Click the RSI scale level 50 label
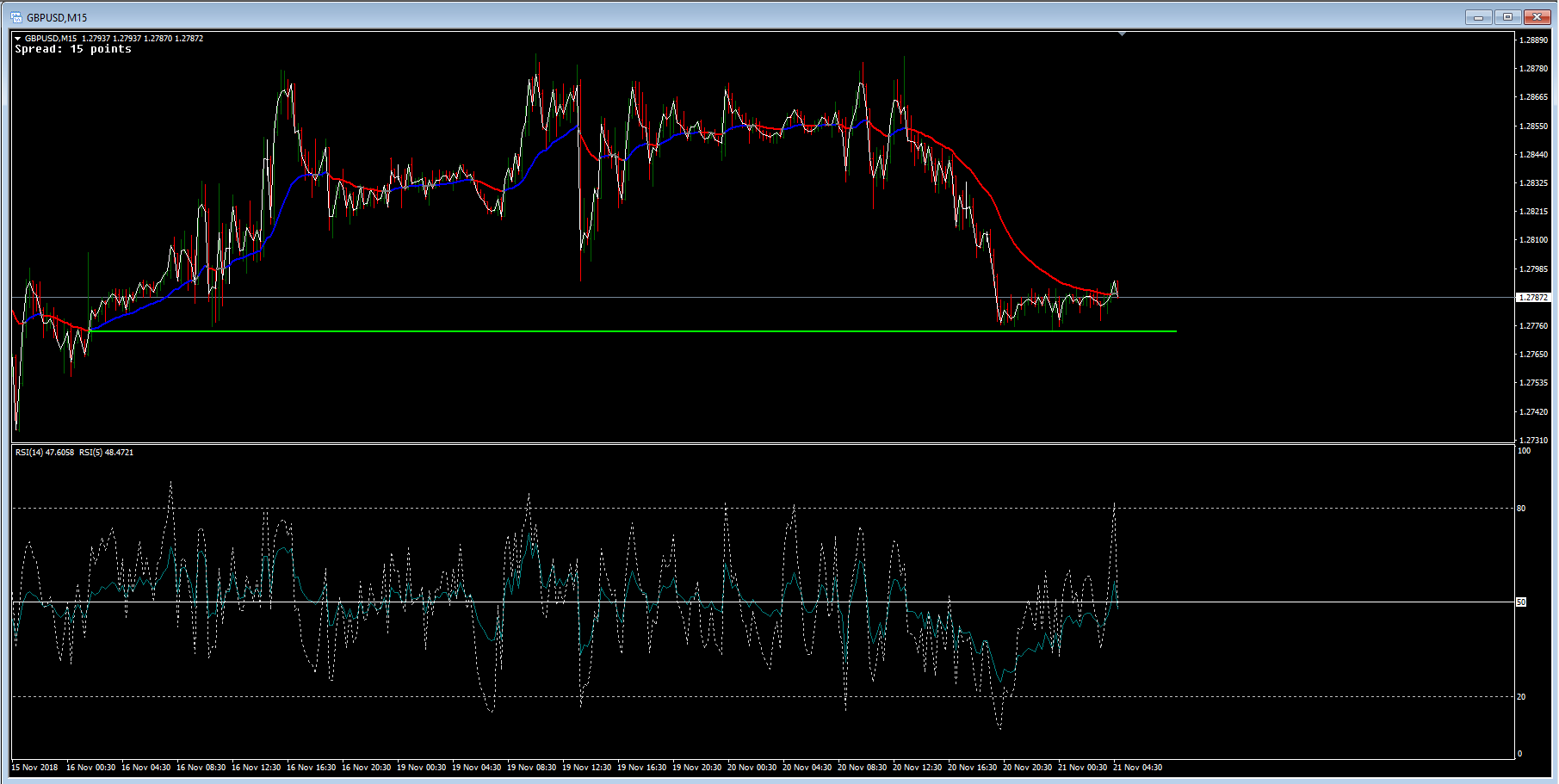The width and height of the screenshot is (1559, 784). pyautogui.click(x=1521, y=602)
